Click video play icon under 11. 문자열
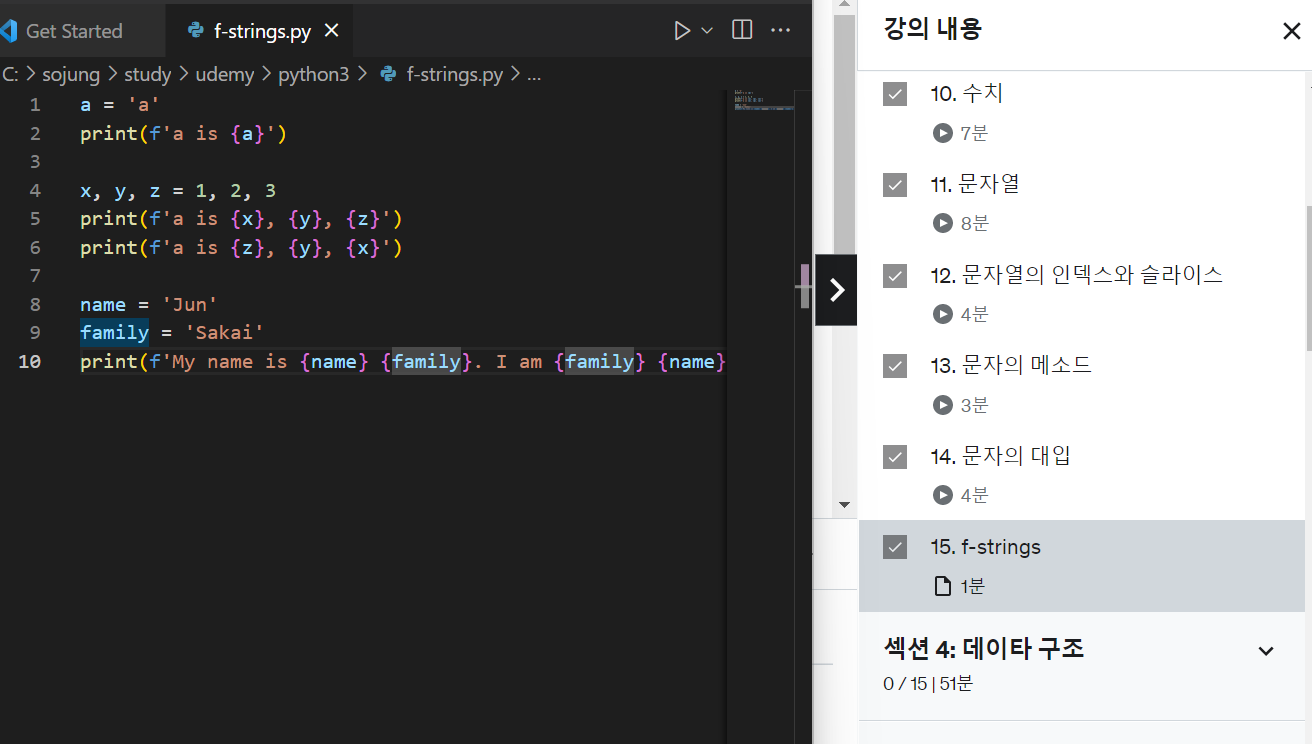 click(x=942, y=223)
